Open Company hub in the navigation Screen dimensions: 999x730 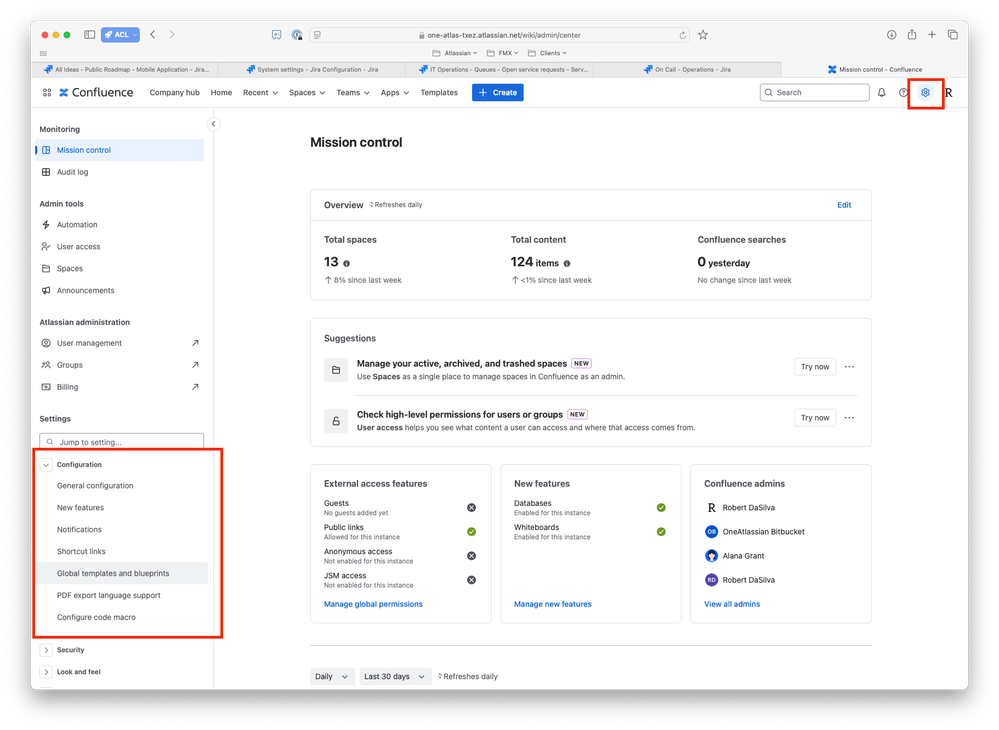click(x=175, y=93)
